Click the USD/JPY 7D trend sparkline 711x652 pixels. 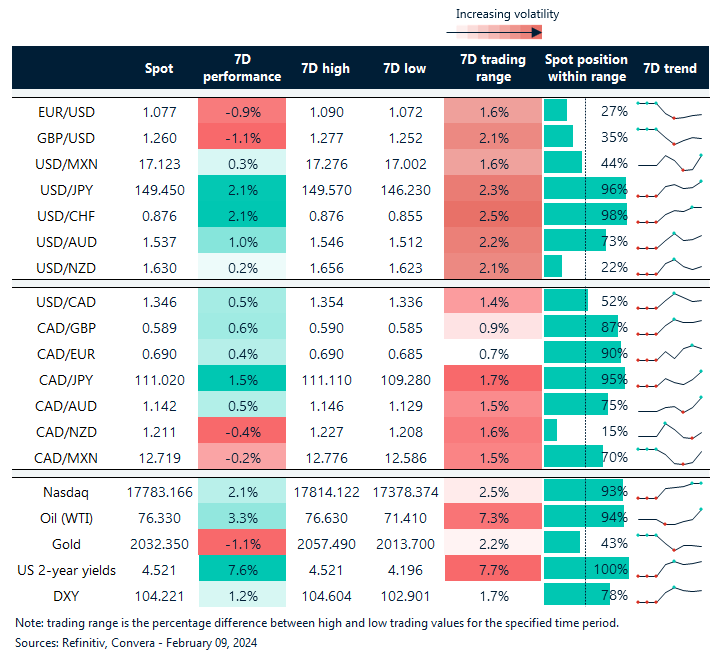(x=669, y=187)
